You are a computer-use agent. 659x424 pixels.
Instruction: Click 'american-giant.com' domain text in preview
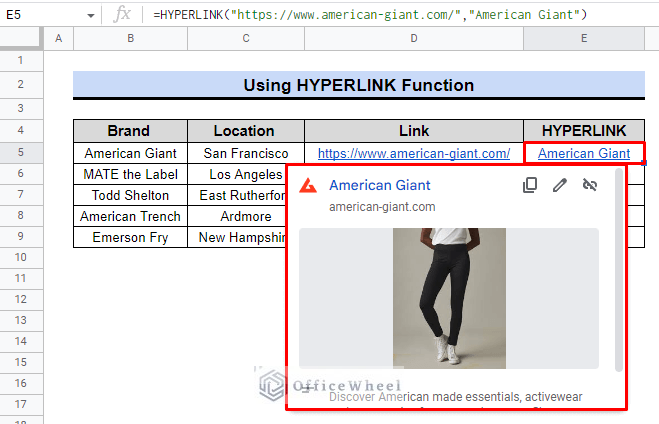382,207
